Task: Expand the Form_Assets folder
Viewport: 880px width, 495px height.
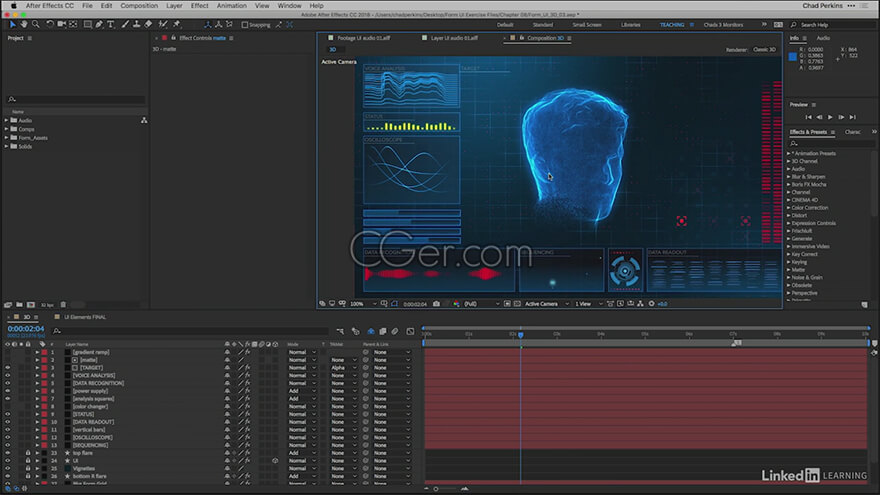Action: pyautogui.click(x=7, y=138)
